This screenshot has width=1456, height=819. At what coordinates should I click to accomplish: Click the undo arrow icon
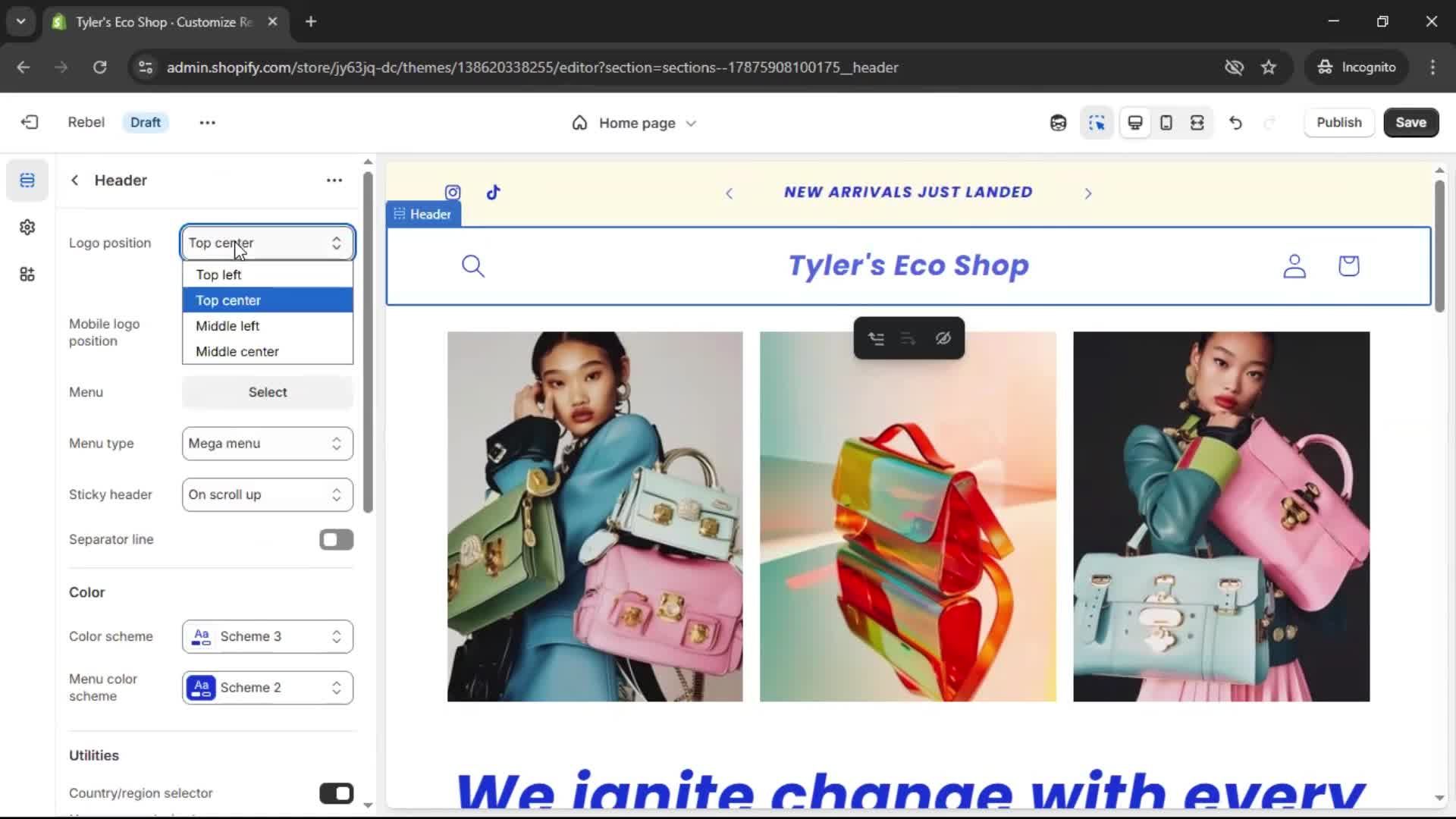1235,123
